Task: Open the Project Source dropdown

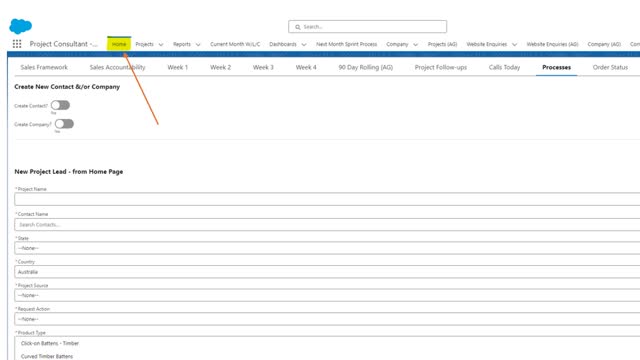Action: click(x=327, y=295)
